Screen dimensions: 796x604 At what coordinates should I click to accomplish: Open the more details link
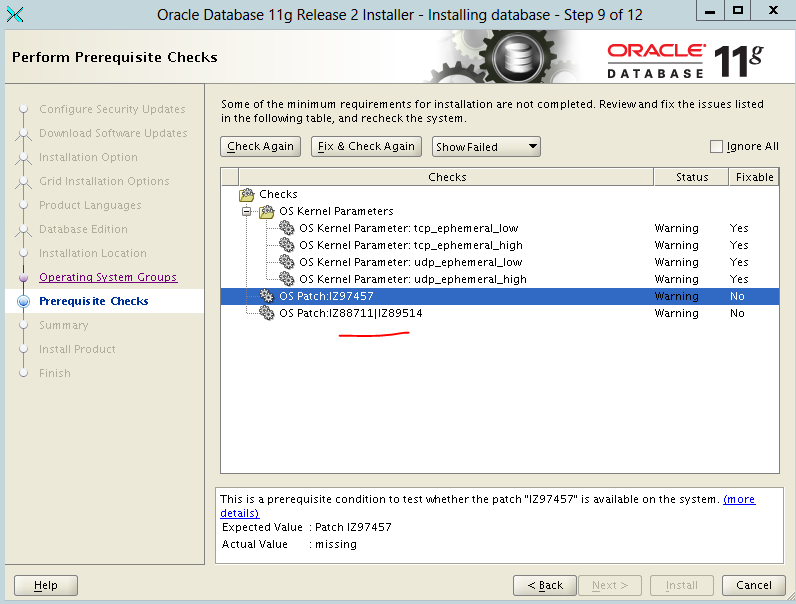click(739, 499)
